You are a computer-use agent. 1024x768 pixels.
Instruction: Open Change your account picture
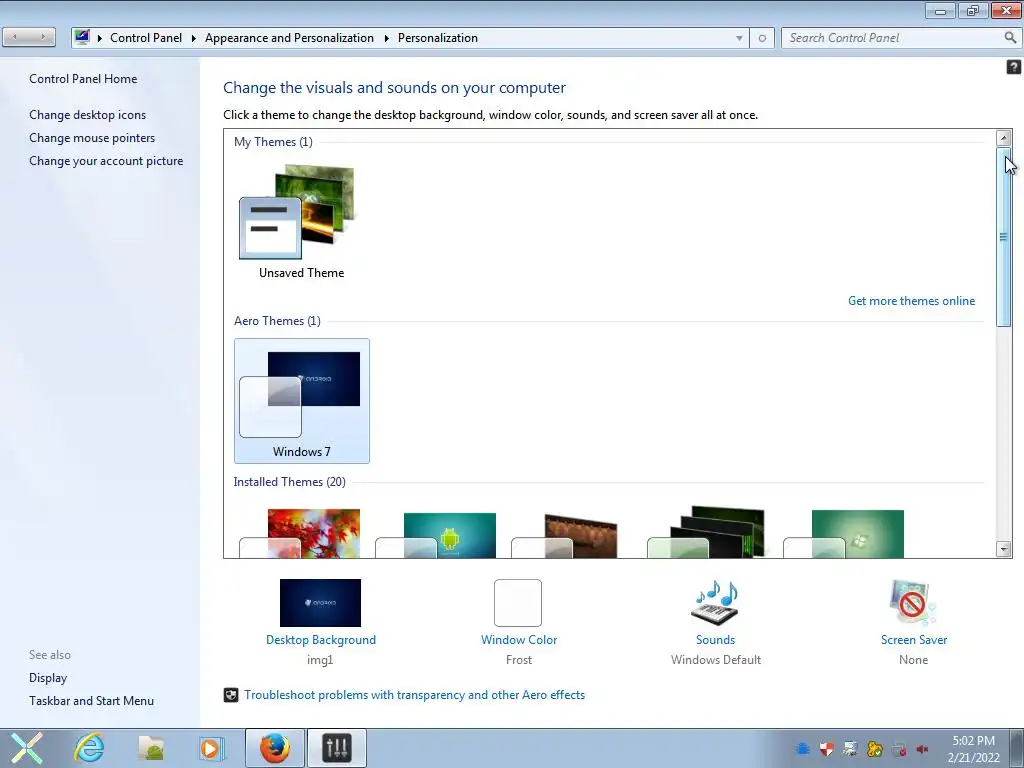click(x=106, y=161)
